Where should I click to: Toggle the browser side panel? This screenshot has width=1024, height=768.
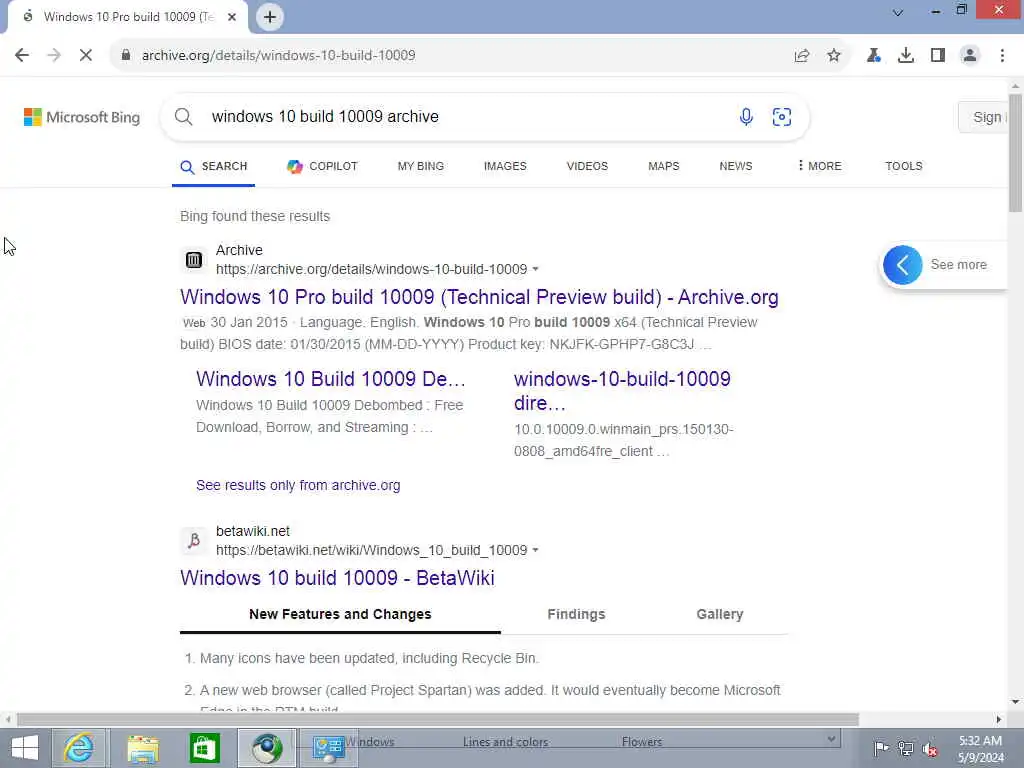pyautogui.click(x=938, y=56)
